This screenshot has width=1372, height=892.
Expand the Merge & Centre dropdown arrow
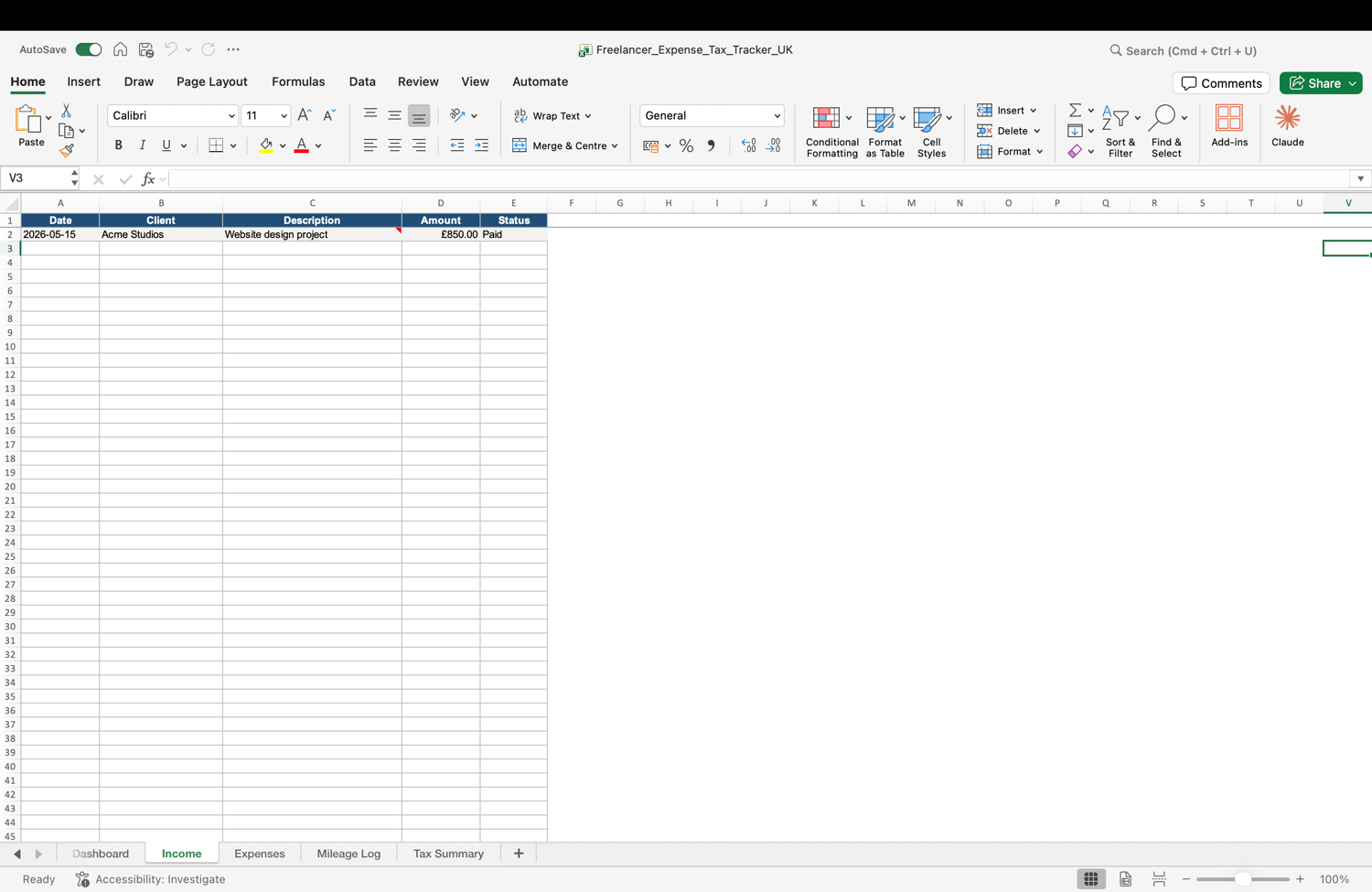[x=615, y=146]
